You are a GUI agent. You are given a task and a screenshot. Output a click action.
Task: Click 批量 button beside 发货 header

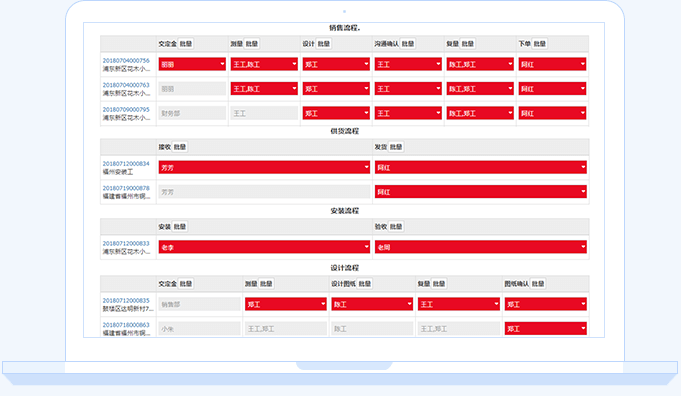396,147
